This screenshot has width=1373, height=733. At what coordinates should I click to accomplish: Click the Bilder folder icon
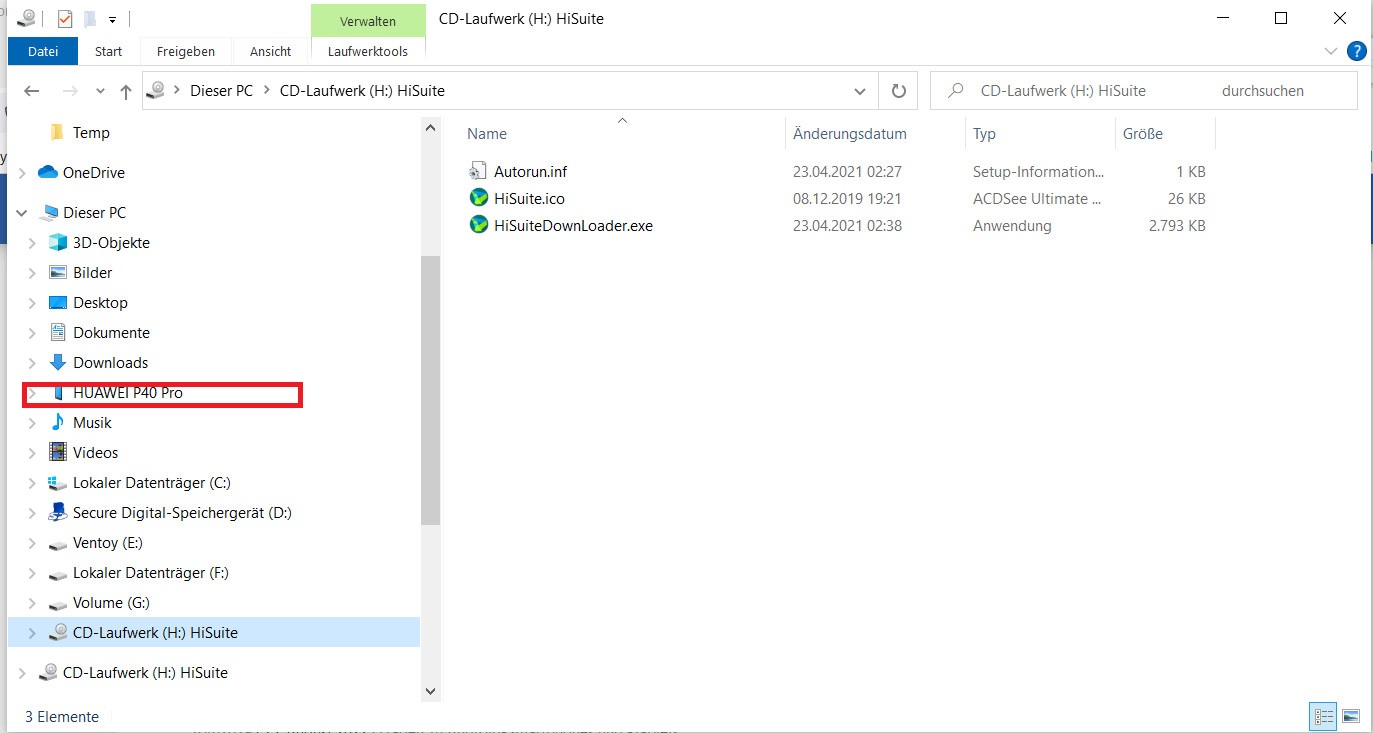coord(58,273)
